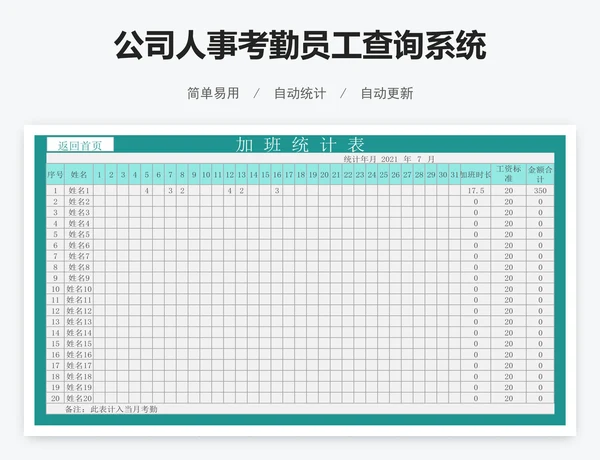This screenshot has height=460, width=600.
Task: Click the 姓名 column header
Action: point(79,175)
